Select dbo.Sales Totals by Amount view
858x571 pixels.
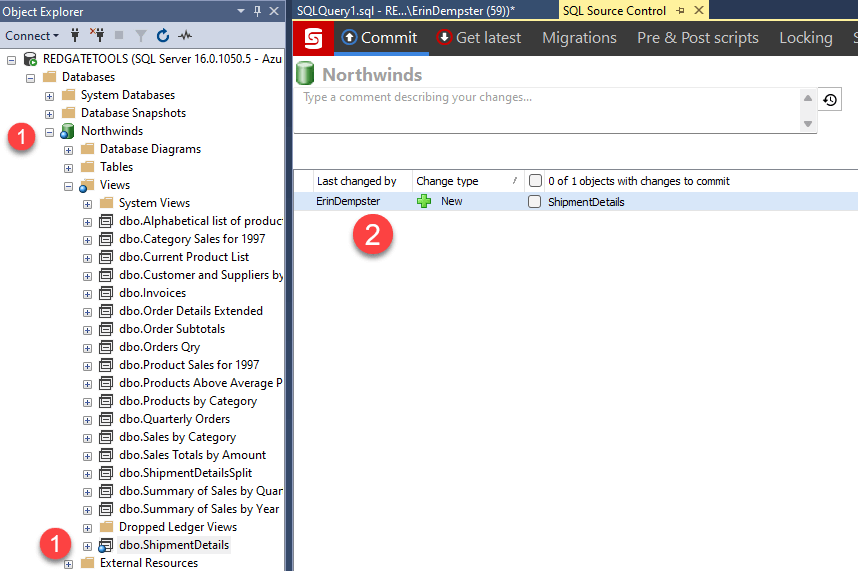click(x=192, y=455)
